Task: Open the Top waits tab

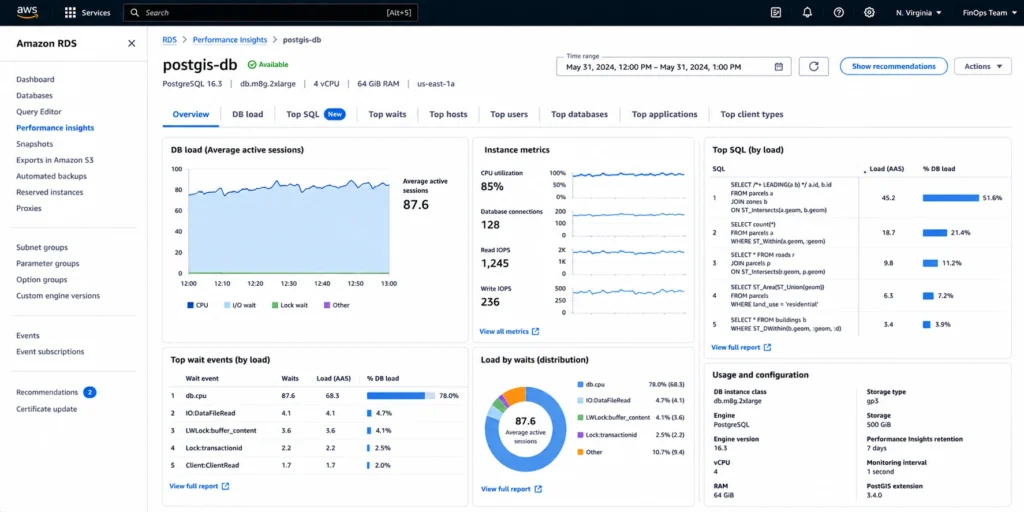Action: pos(387,114)
